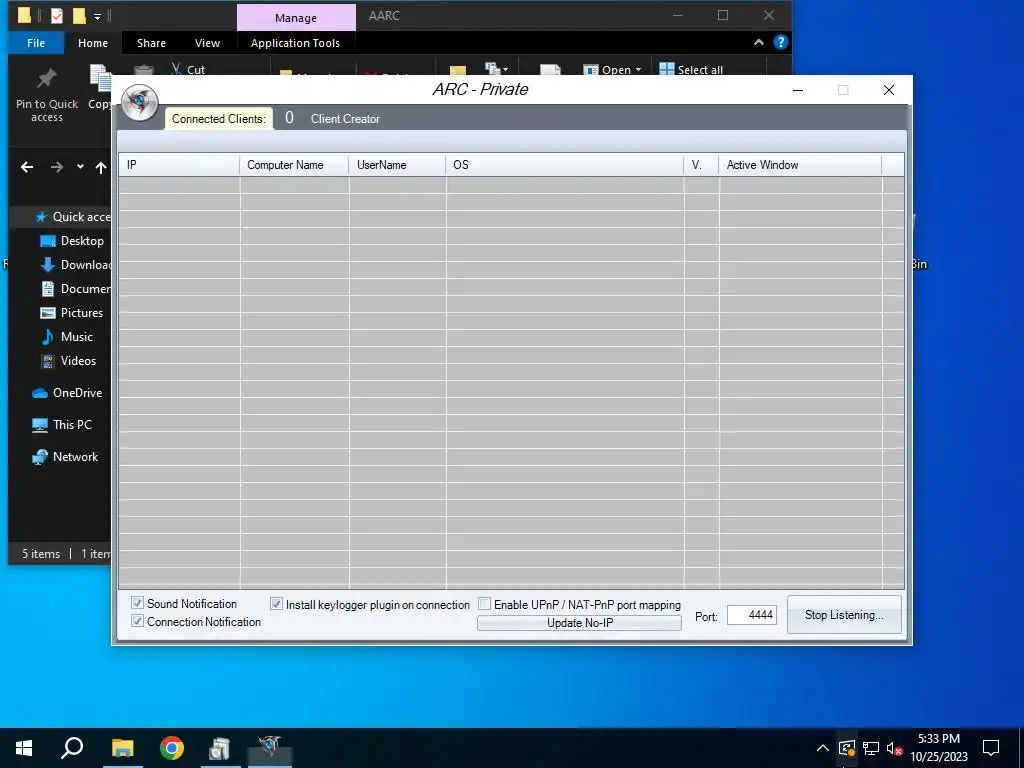
Task: Go back using the Explorer back arrow
Action: [27, 167]
